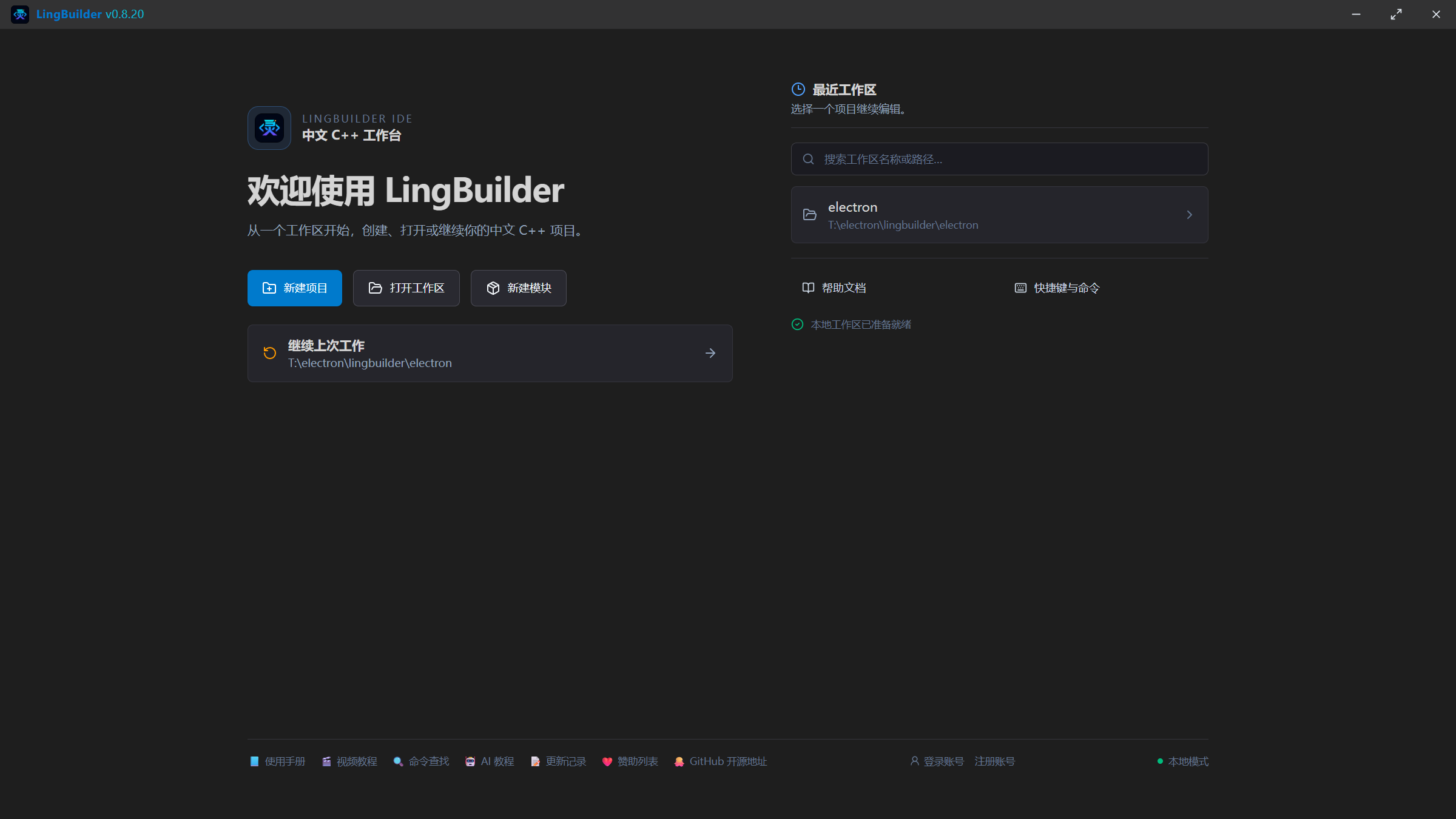Open 赞助列表 sponsor list
Viewport: 1456px width, 819px height.
(630, 761)
